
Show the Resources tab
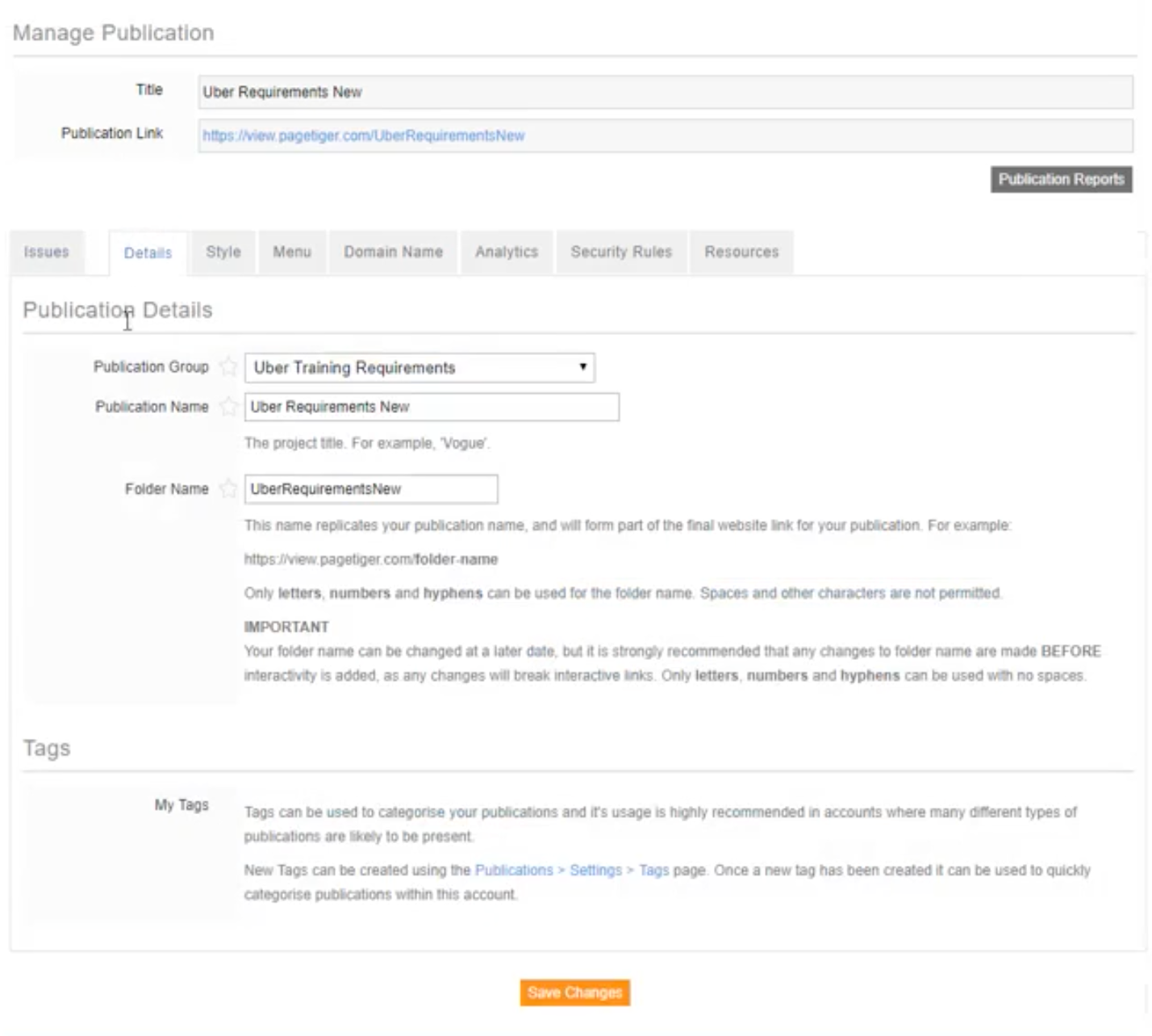741,252
